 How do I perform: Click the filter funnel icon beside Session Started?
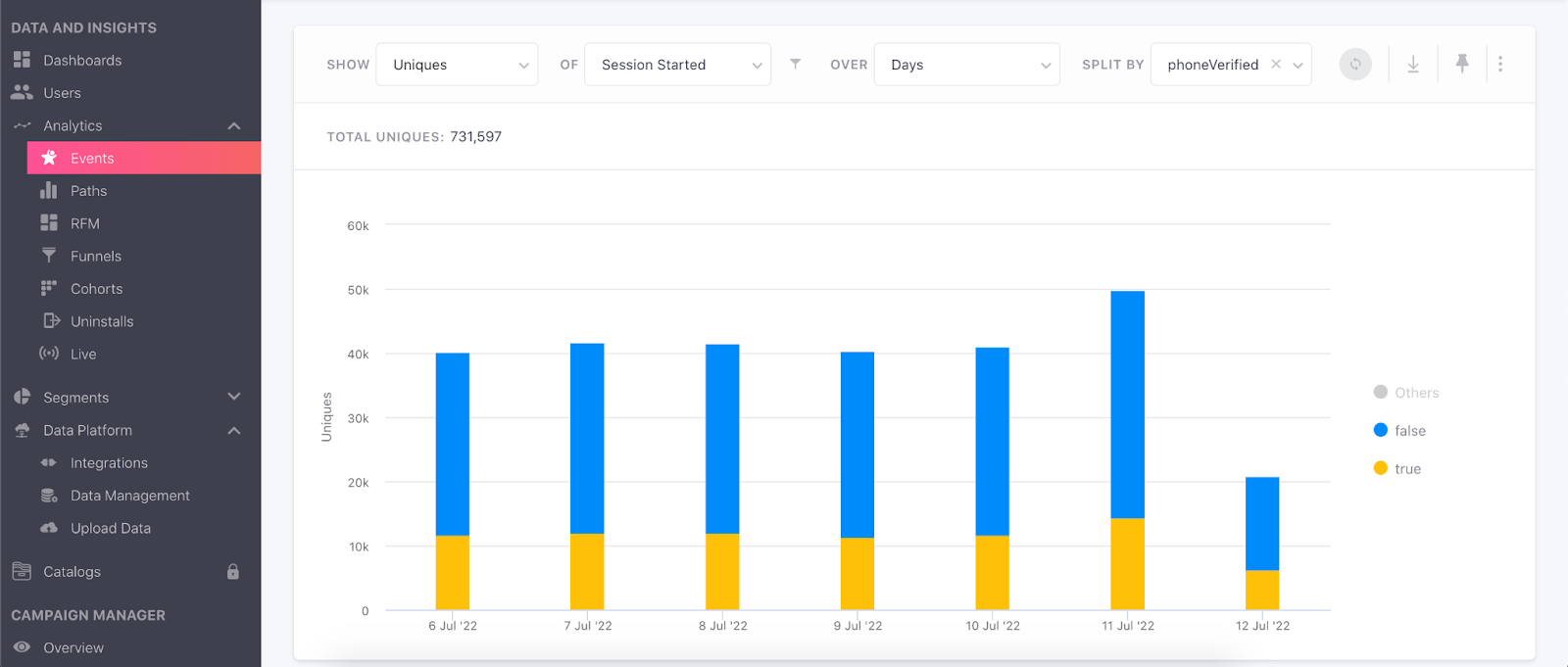point(796,65)
